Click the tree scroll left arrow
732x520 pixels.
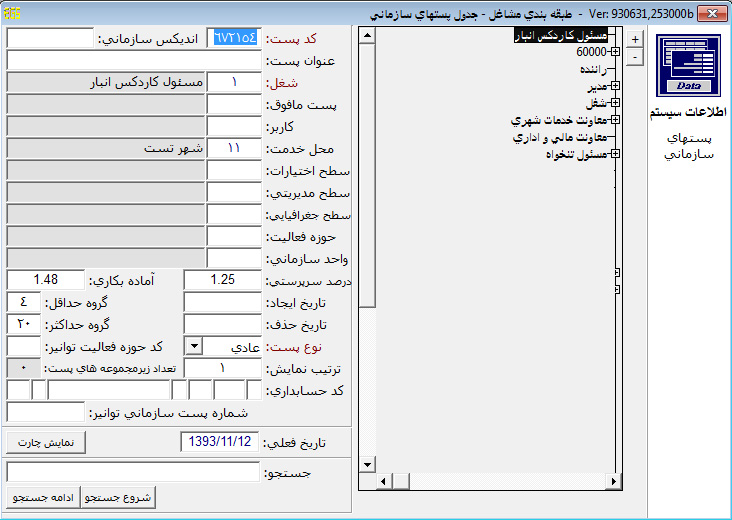(384, 481)
